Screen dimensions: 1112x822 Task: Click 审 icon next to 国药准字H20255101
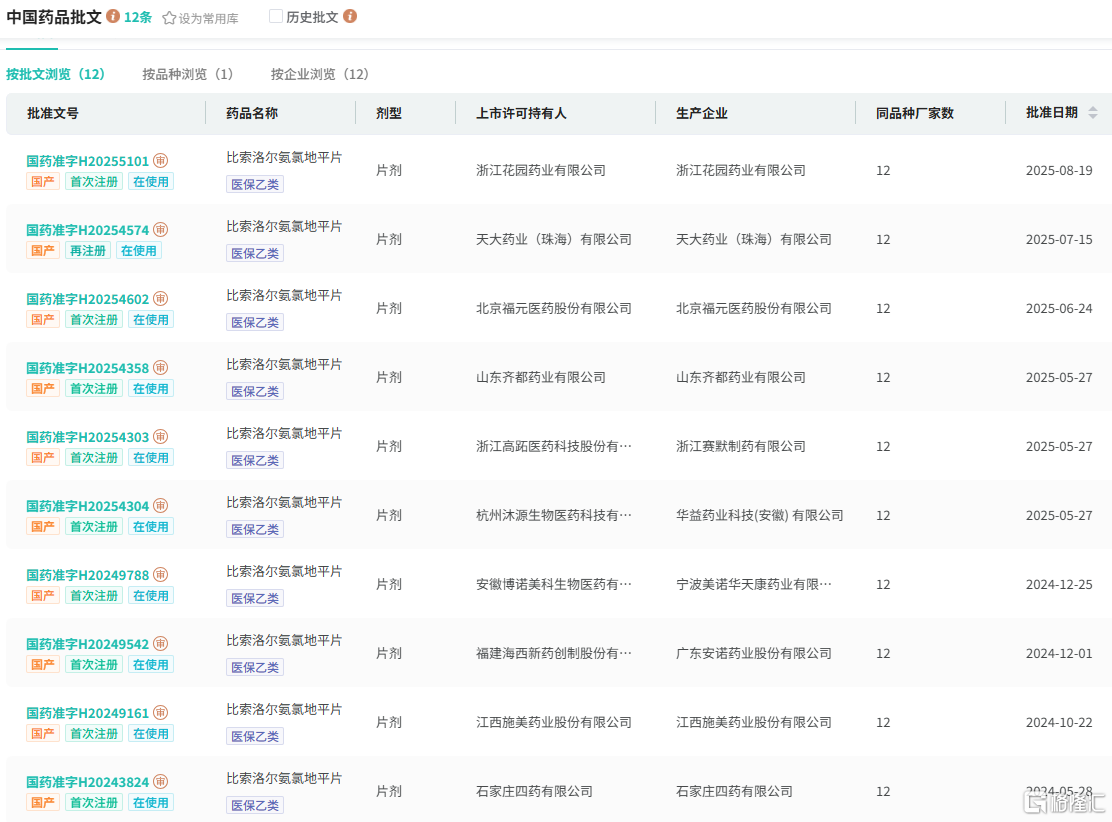(161, 161)
